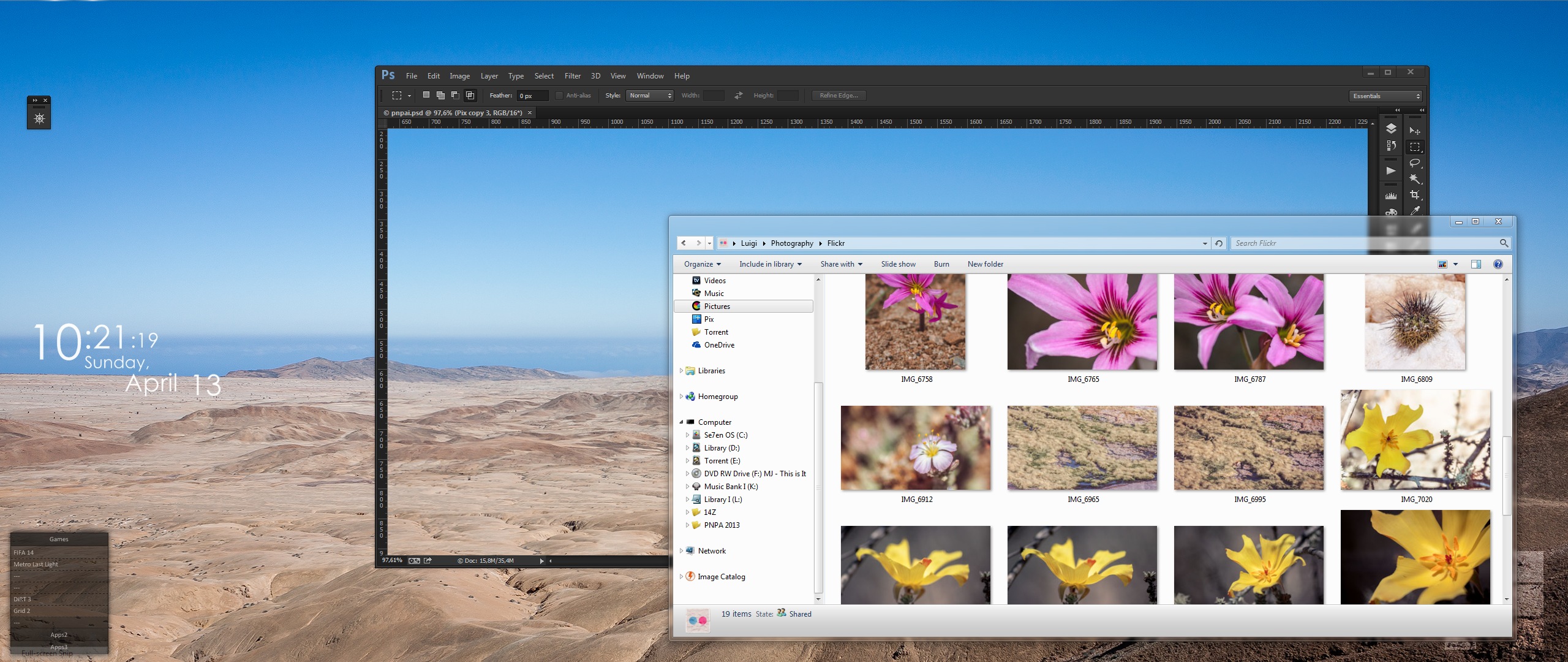This screenshot has width=1568, height=662.
Task: Toggle the preview pane icon in Explorer
Action: click(1476, 264)
